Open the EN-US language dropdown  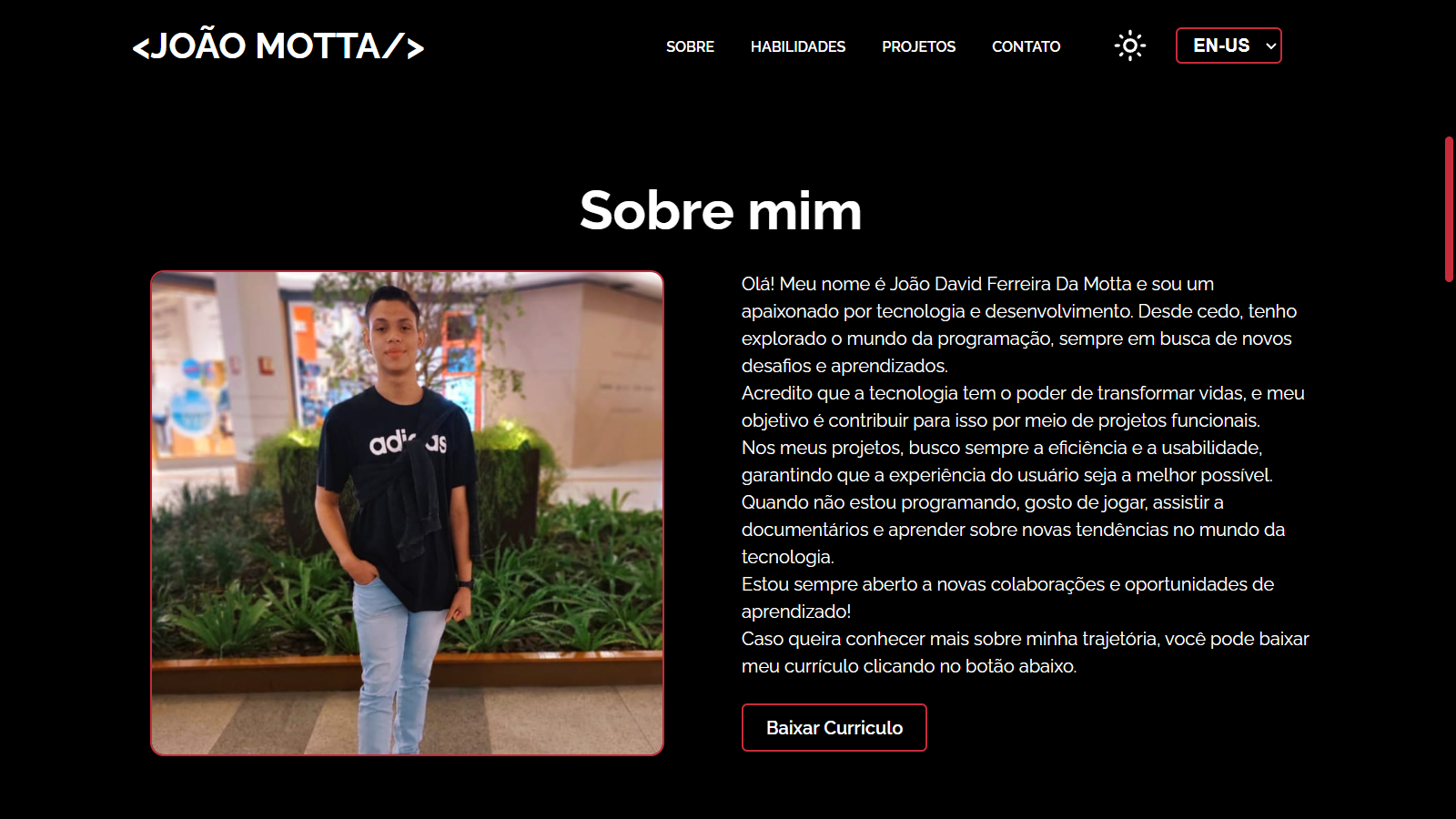(x=1228, y=45)
